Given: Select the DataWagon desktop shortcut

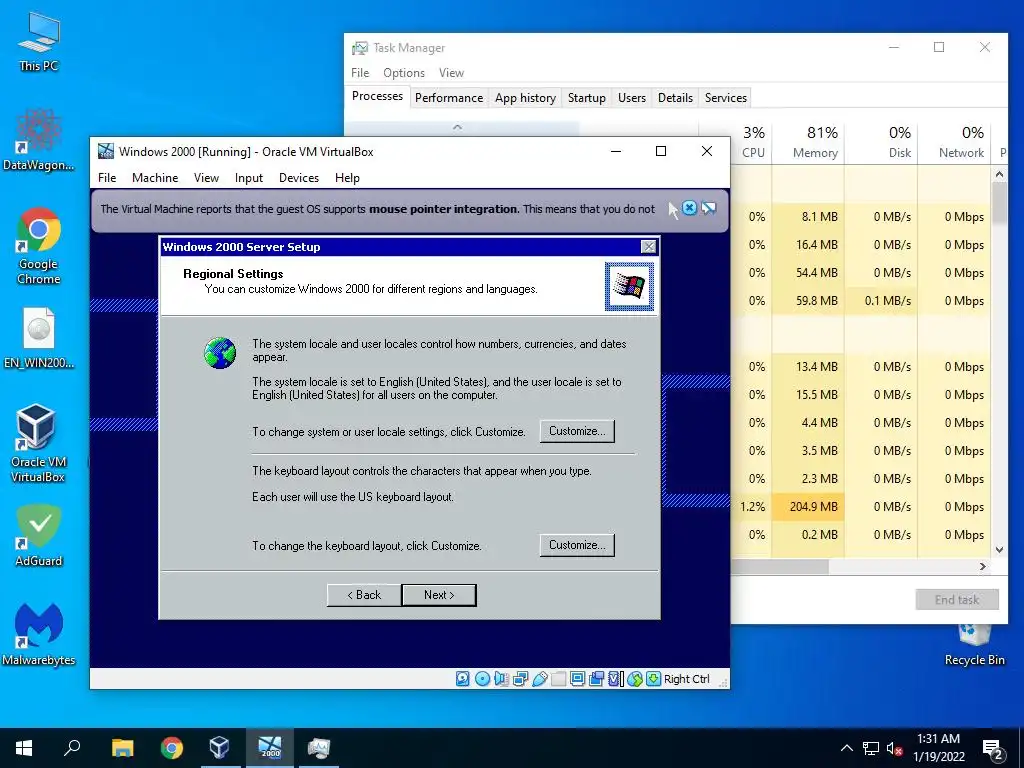Looking at the screenshot, I should [x=39, y=140].
